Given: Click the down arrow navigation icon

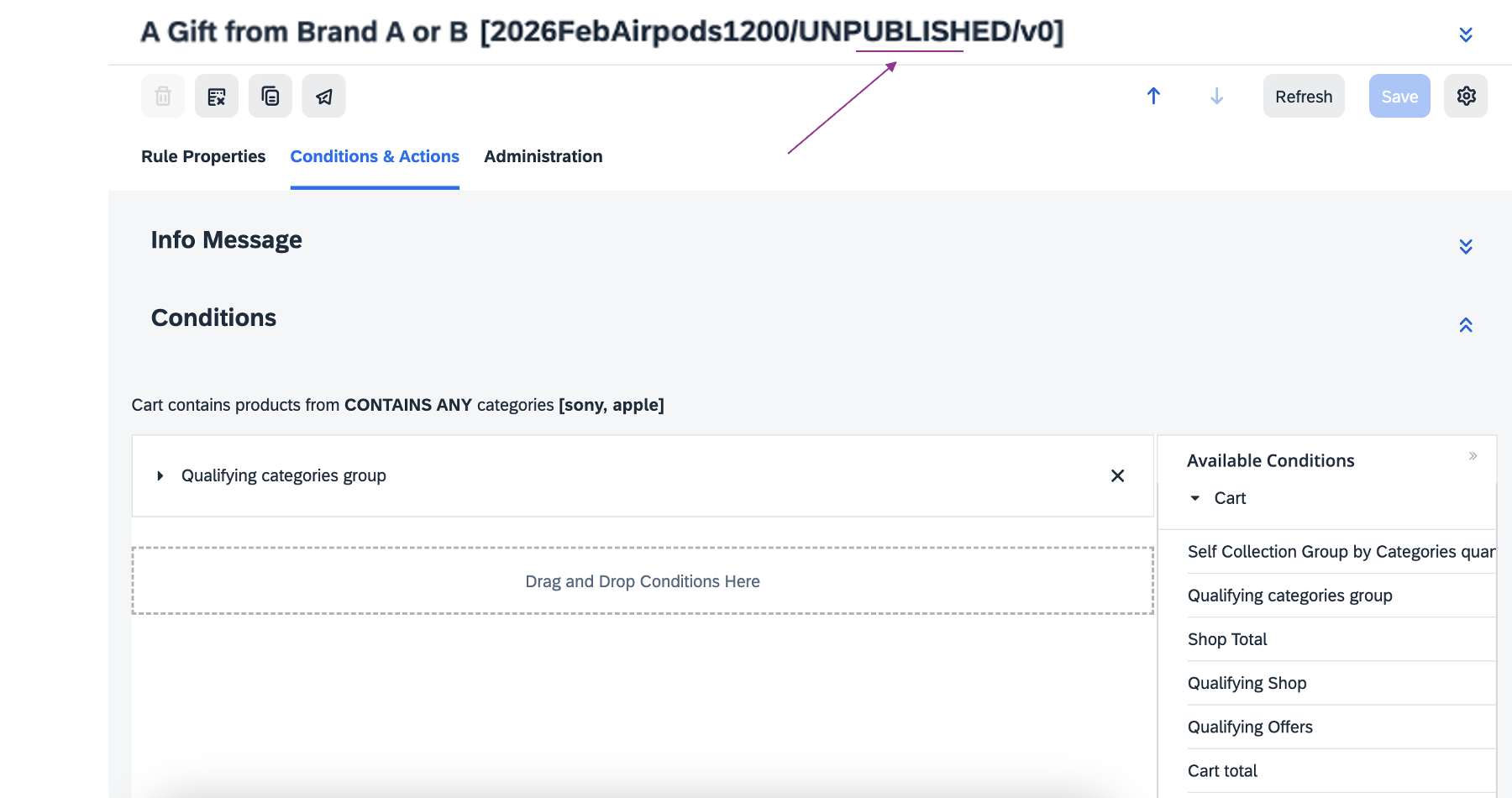Looking at the screenshot, I should (x=1216, y=97).
